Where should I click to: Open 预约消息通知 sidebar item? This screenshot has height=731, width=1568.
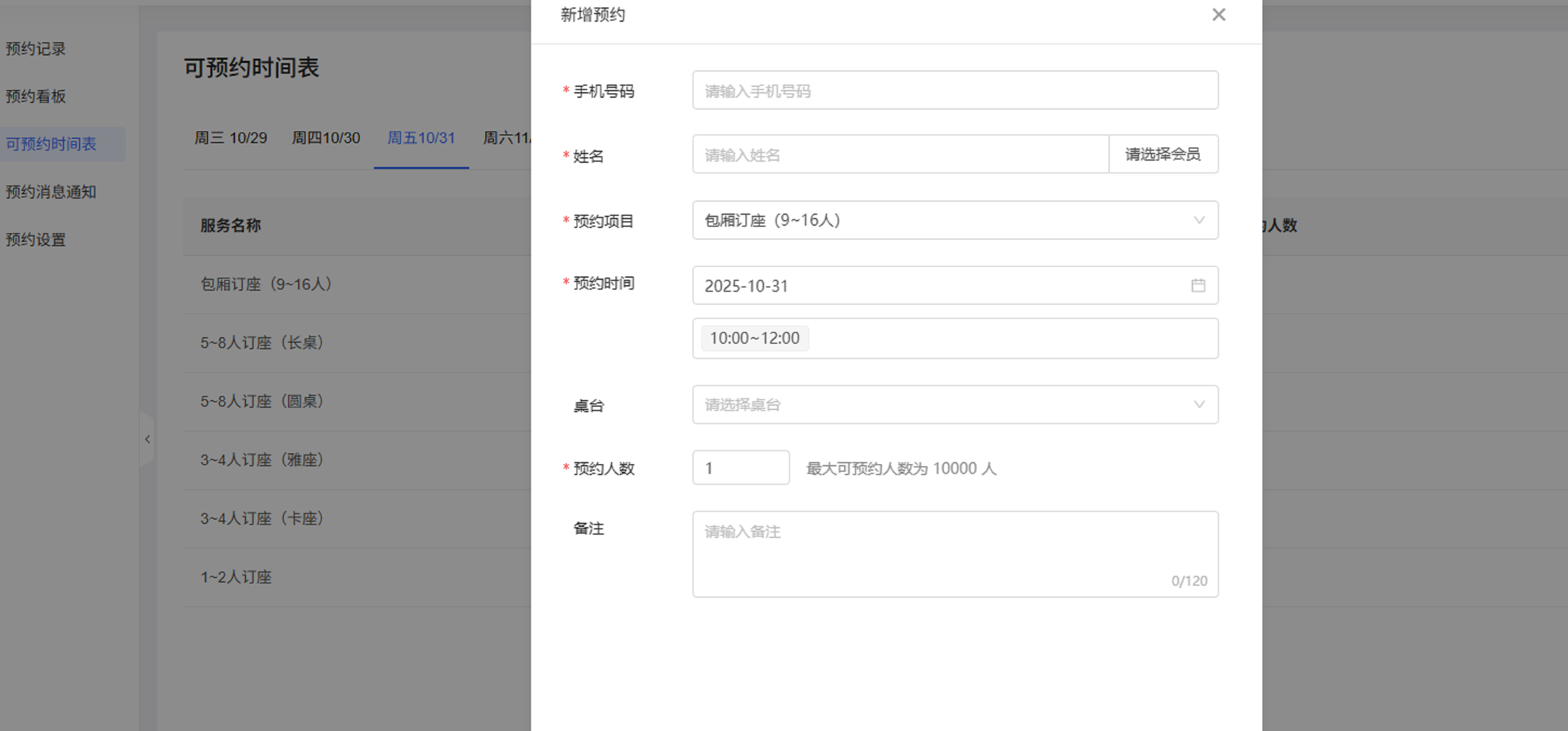[x=51, y=192]
